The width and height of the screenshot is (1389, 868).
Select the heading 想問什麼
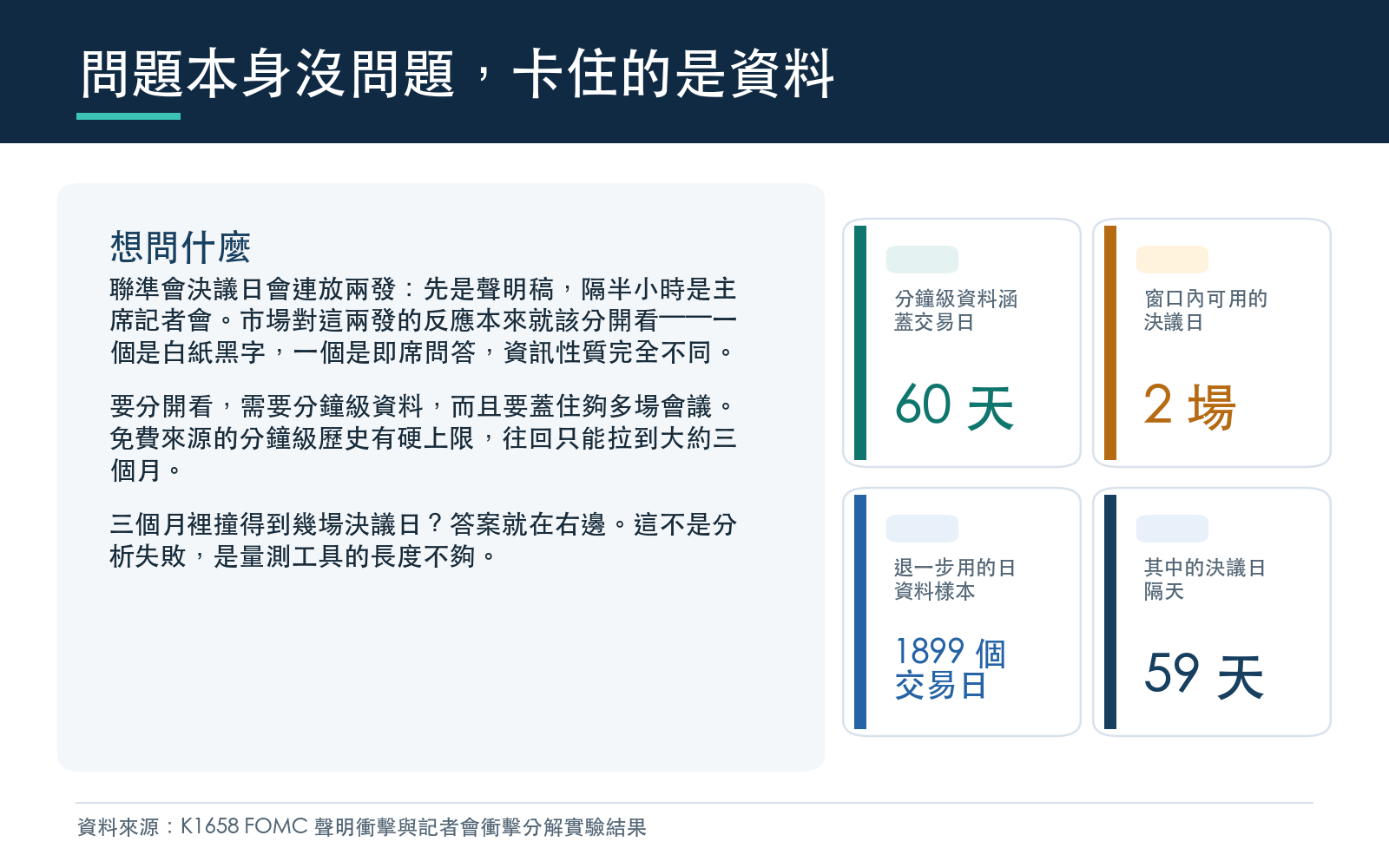(x=181, y=247)
